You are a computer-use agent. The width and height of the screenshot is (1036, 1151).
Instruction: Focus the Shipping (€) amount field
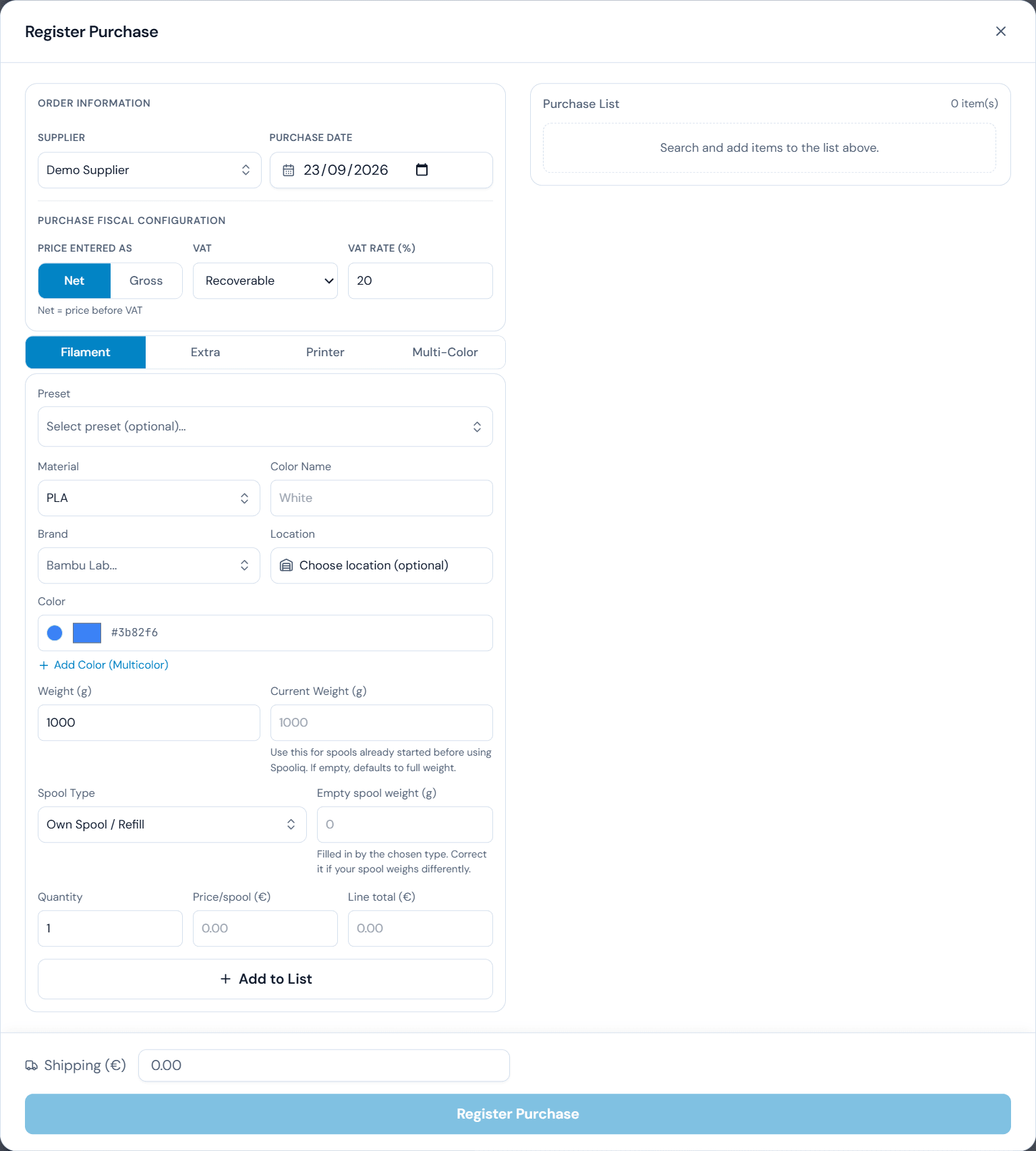[324, 1065]
